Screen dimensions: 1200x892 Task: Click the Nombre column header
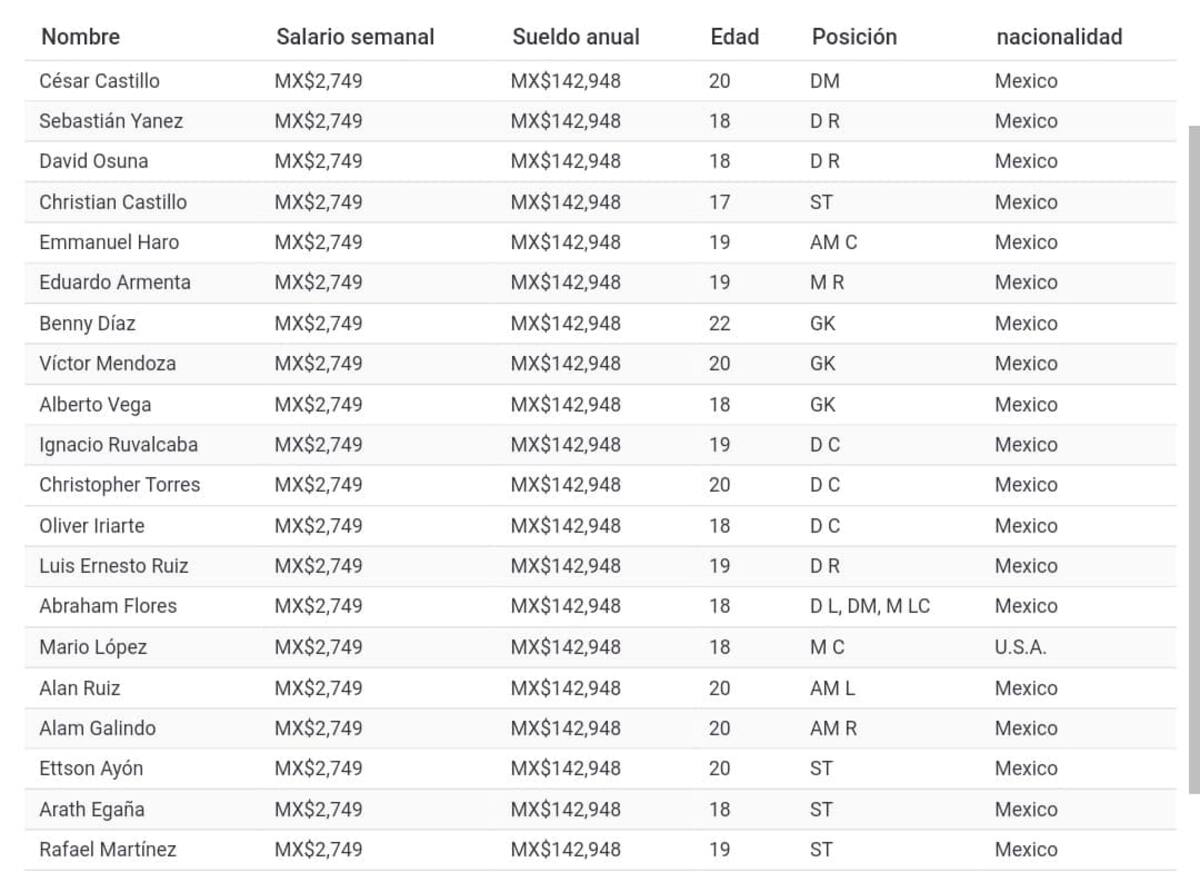80,37
